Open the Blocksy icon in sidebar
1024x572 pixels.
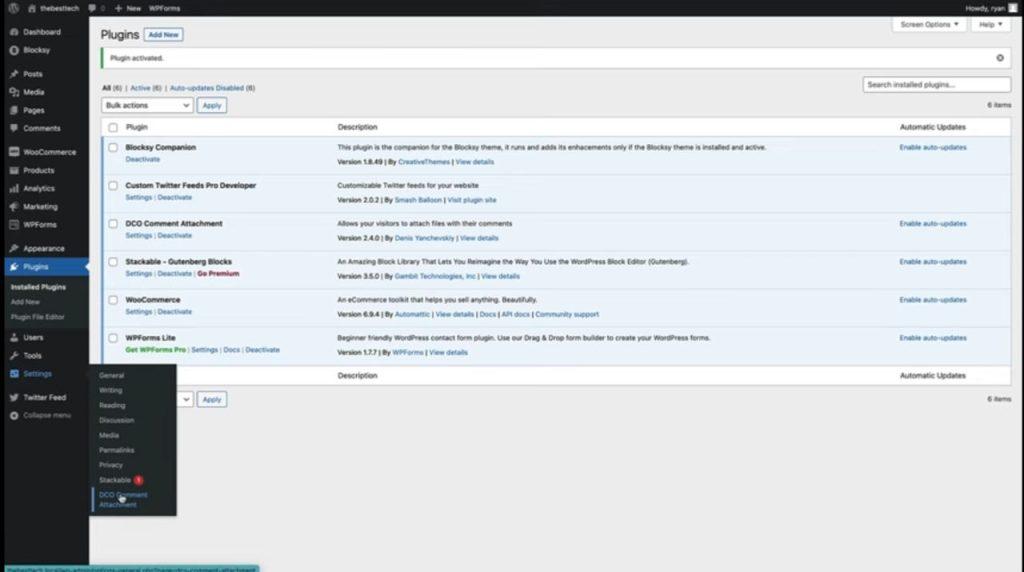coord(14,50)
